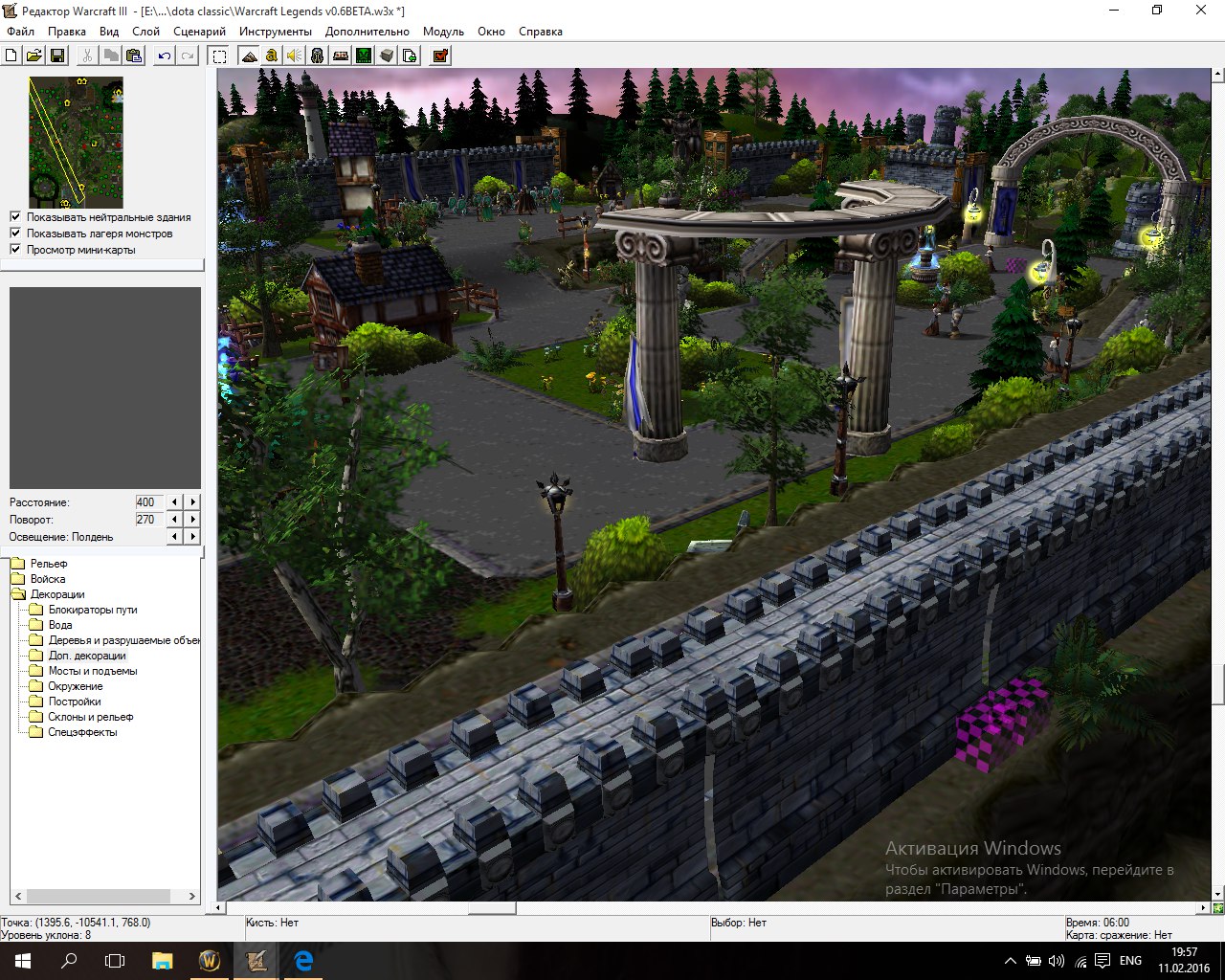Select the Склоны и рельеф folder
This screenshot has height=980, width=1225.
pos(81,717)
